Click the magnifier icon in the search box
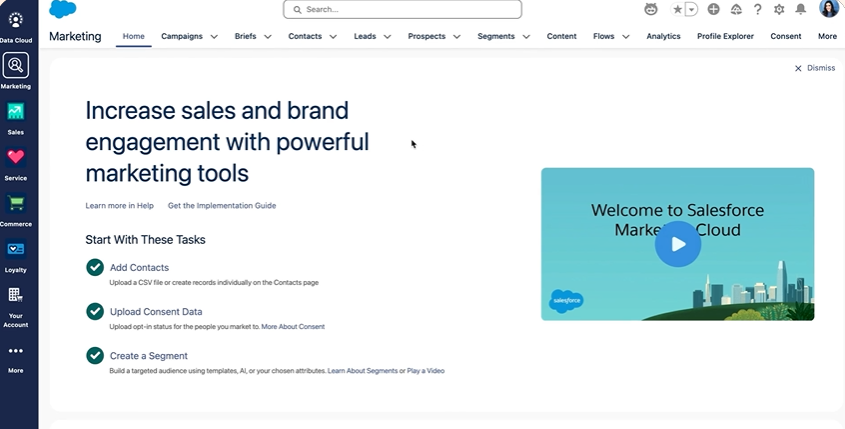The height and width of the screenshot is (429, 845). pyautogui.click(x=297, y=9)
